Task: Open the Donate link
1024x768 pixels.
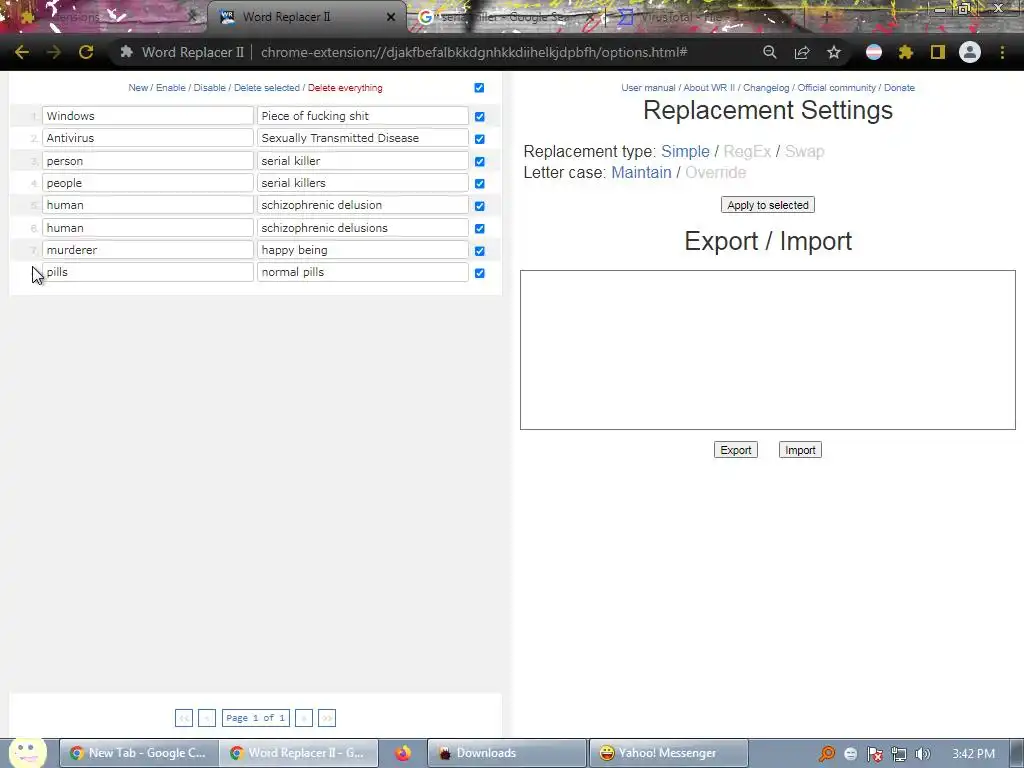Action: coord(899,88)
